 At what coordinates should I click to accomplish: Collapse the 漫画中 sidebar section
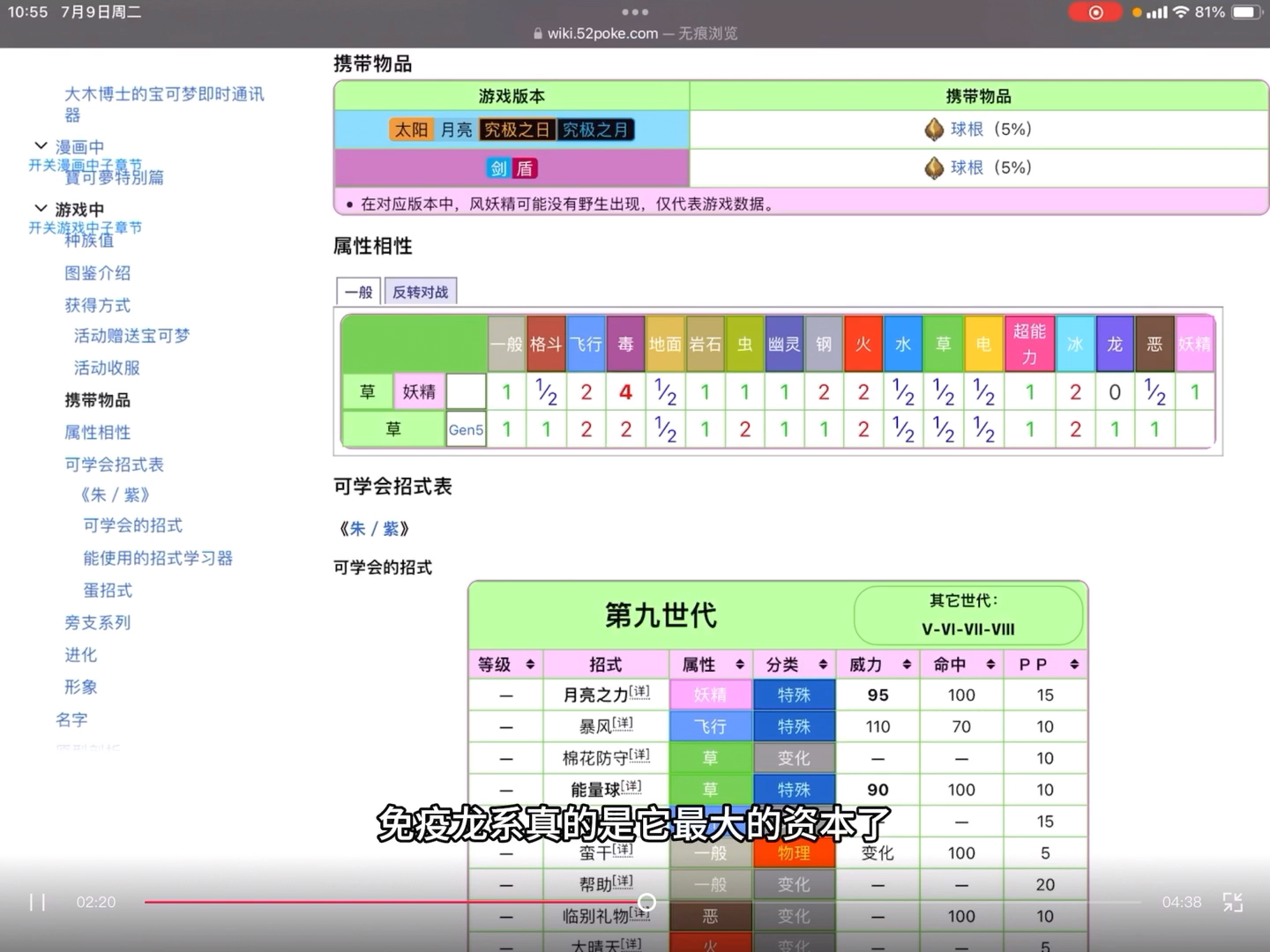(41, 145)
